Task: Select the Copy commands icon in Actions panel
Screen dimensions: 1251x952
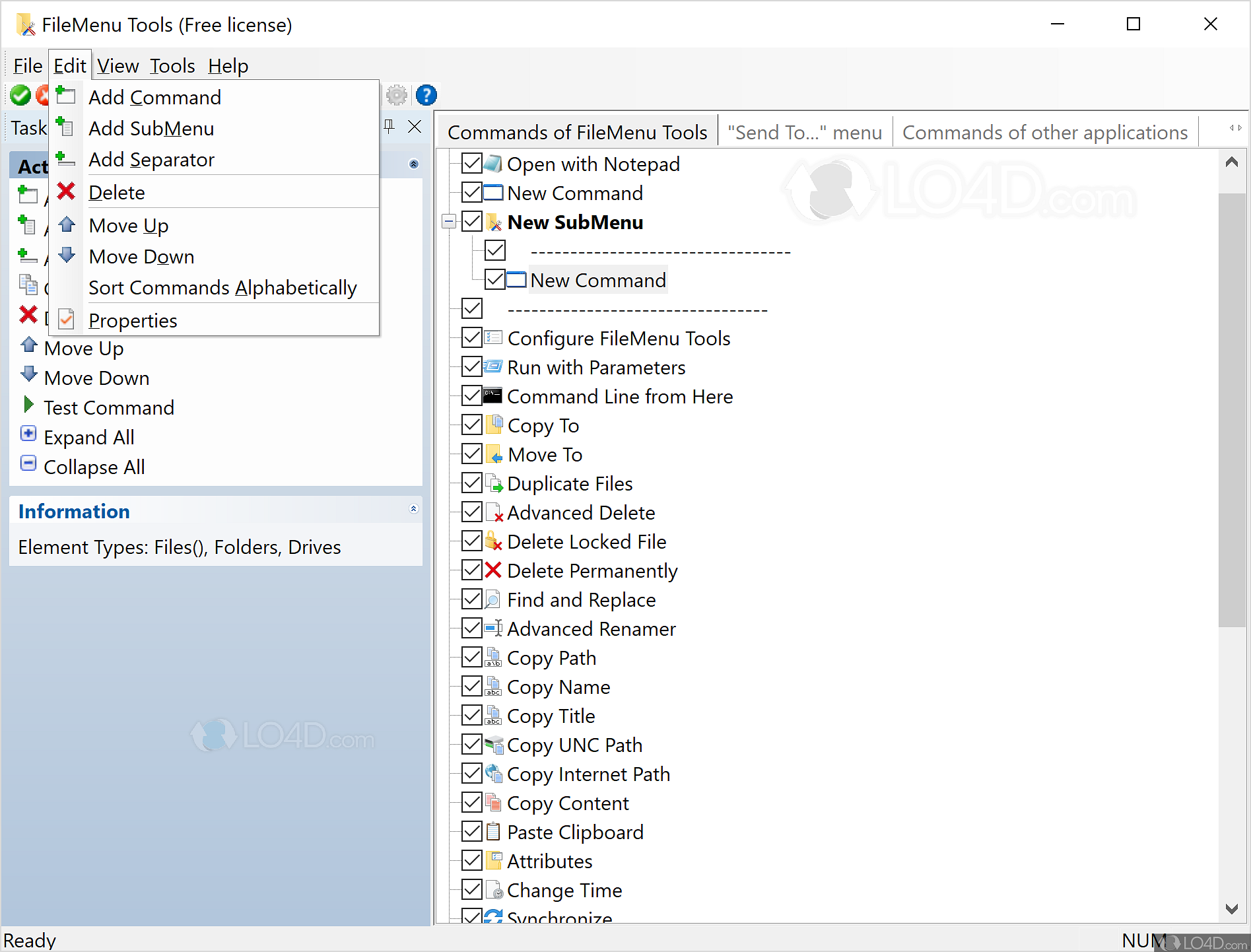Action: 28,286
